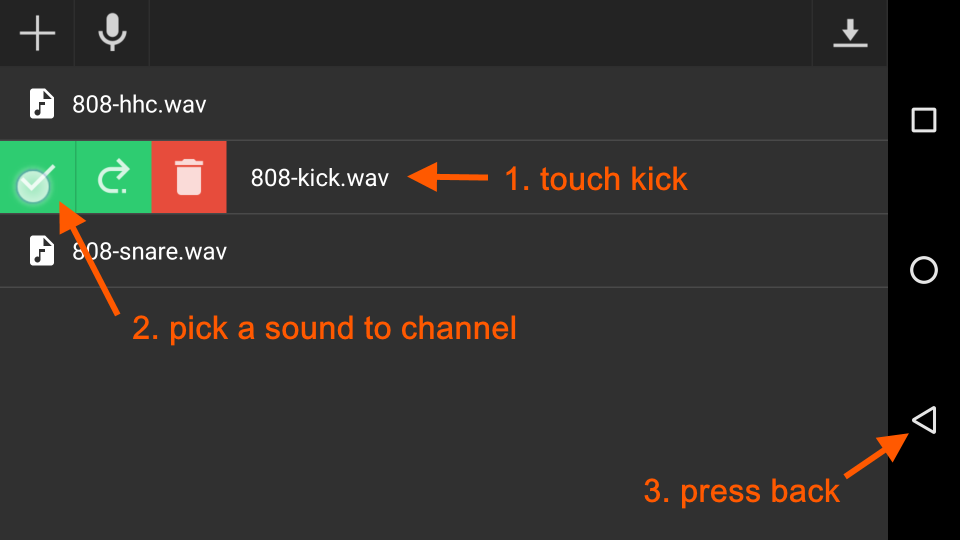Tap empty toolbar space right of the microphone
960x540 pixels.
click(x=480, y=34)
